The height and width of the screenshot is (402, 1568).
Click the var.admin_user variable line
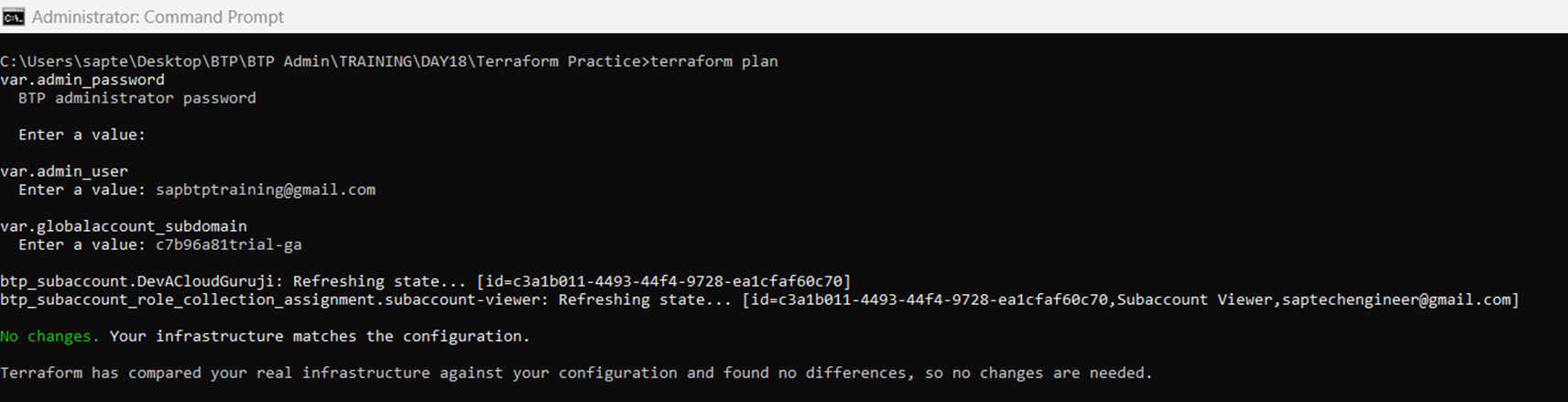click(64, 171)
